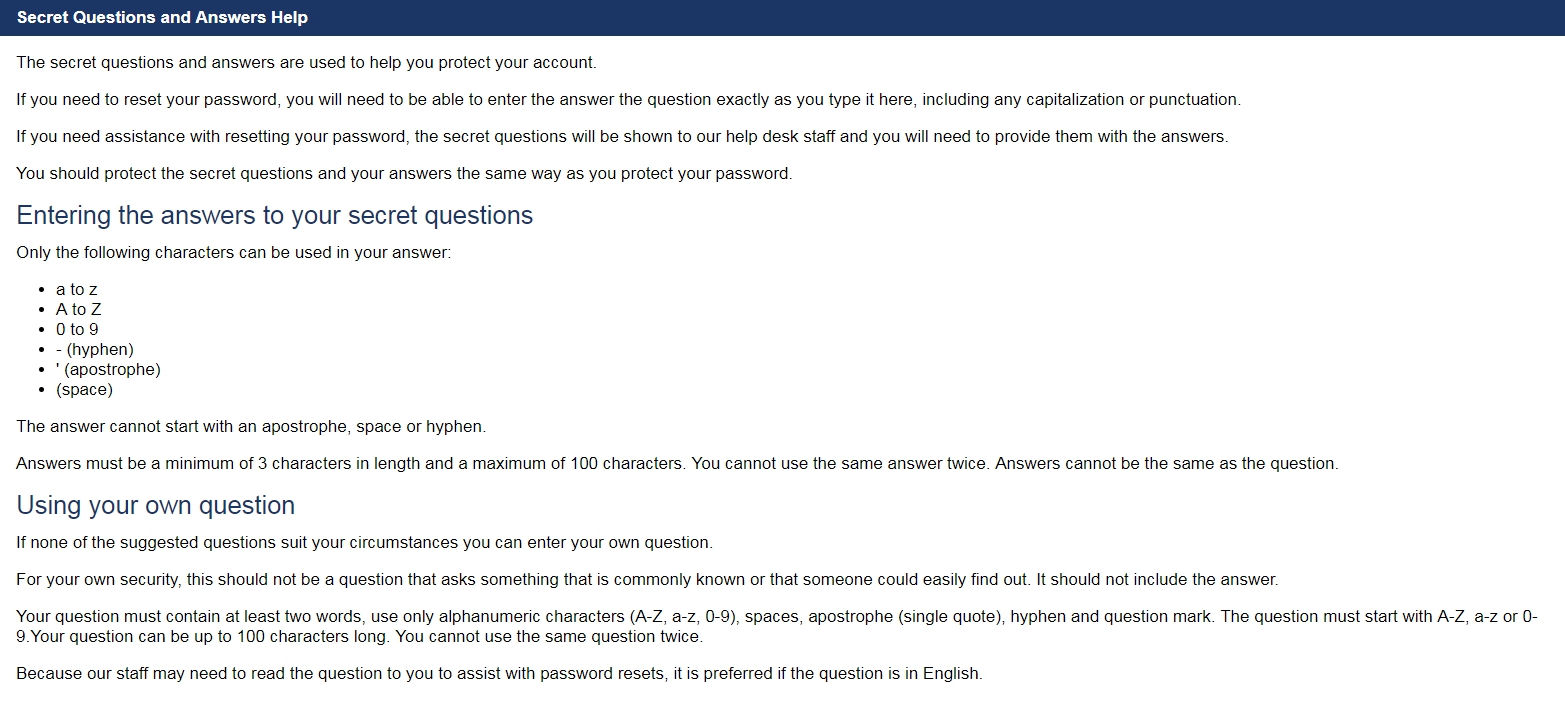
Task: Click the paragraph mentioning help desk staff
Action: [622, 136]
